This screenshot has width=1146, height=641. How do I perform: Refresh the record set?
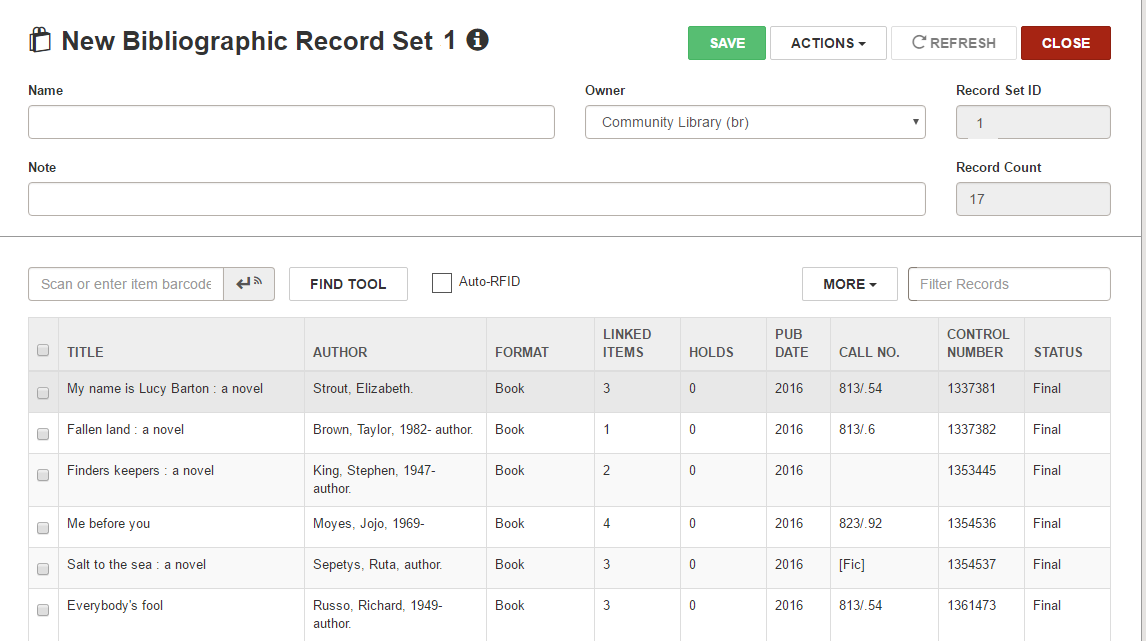pos(953,43)
